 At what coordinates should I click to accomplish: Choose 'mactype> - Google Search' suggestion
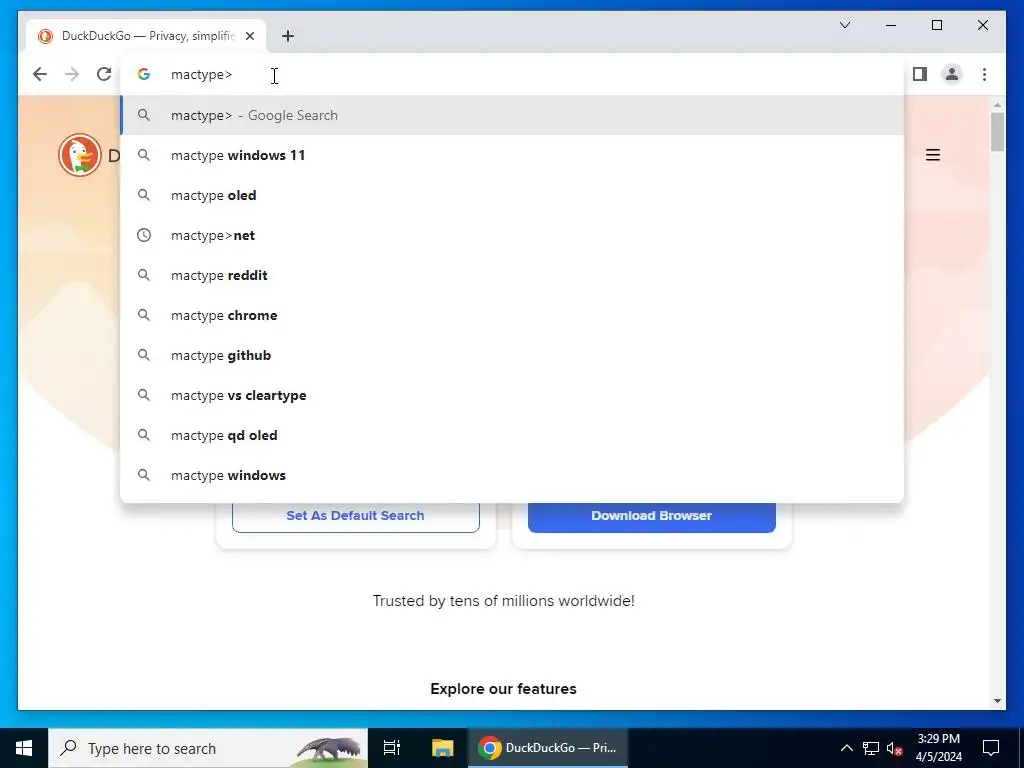[513, 115]
